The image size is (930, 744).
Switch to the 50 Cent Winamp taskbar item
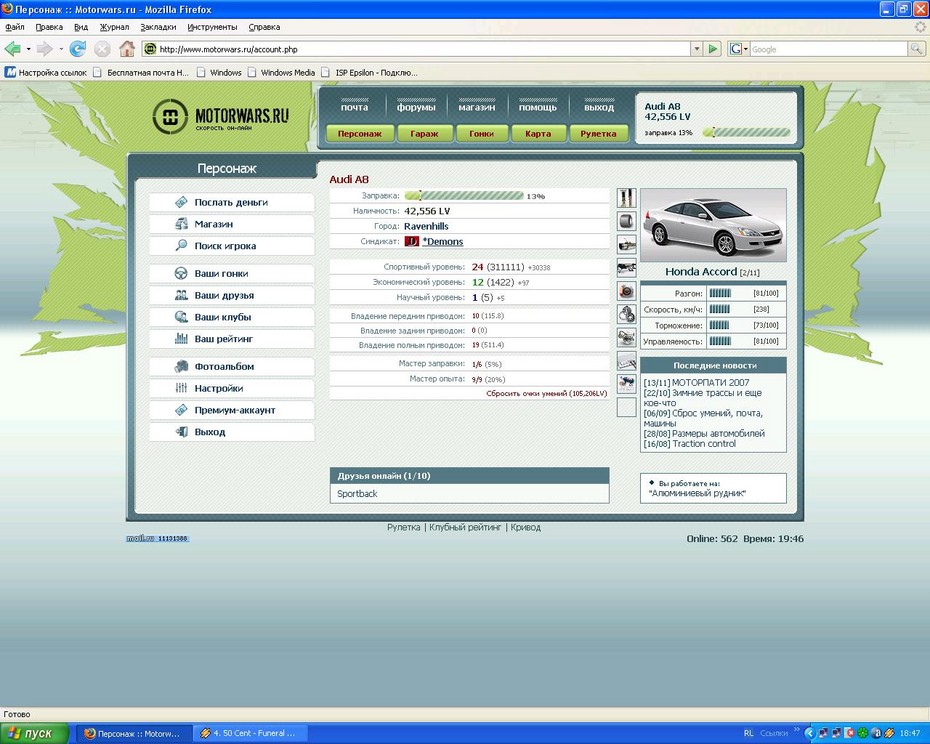(249, 733)
